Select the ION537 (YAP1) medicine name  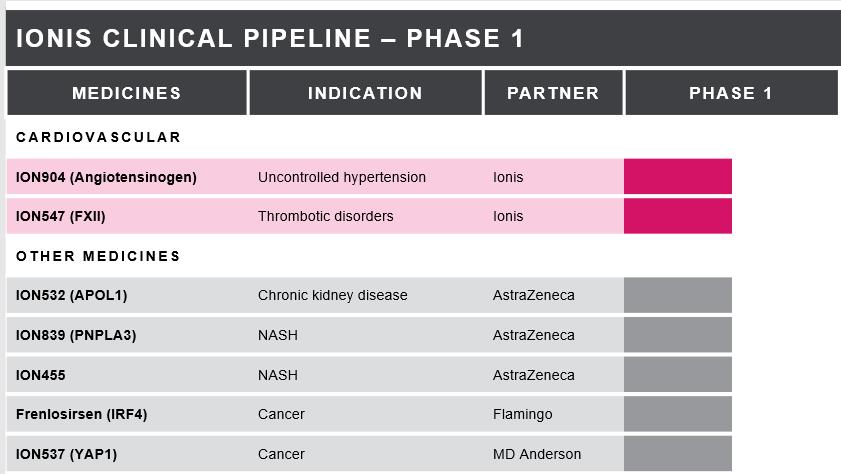[x=67, y=454]
